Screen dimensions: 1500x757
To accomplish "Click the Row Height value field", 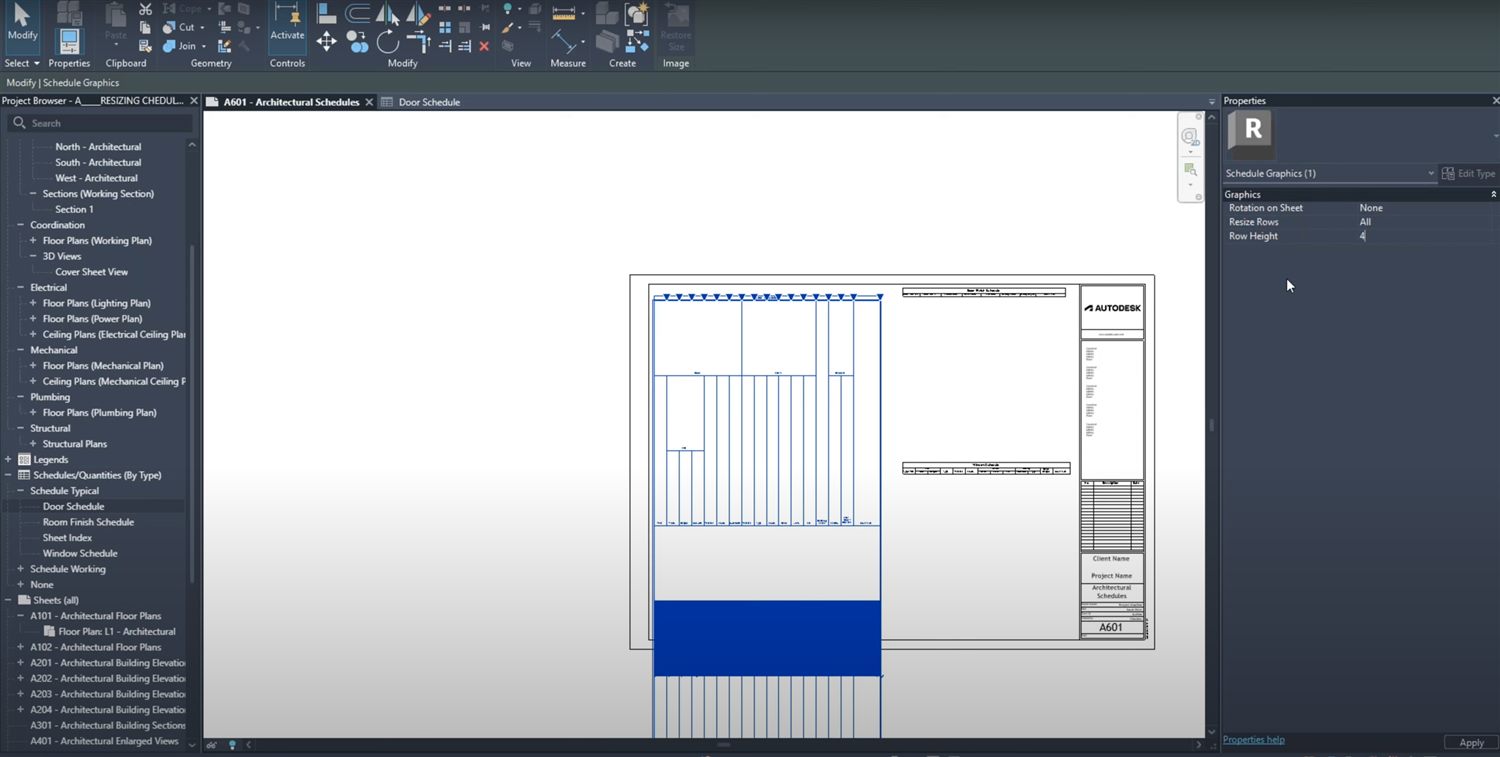I will coord(1426,236).
